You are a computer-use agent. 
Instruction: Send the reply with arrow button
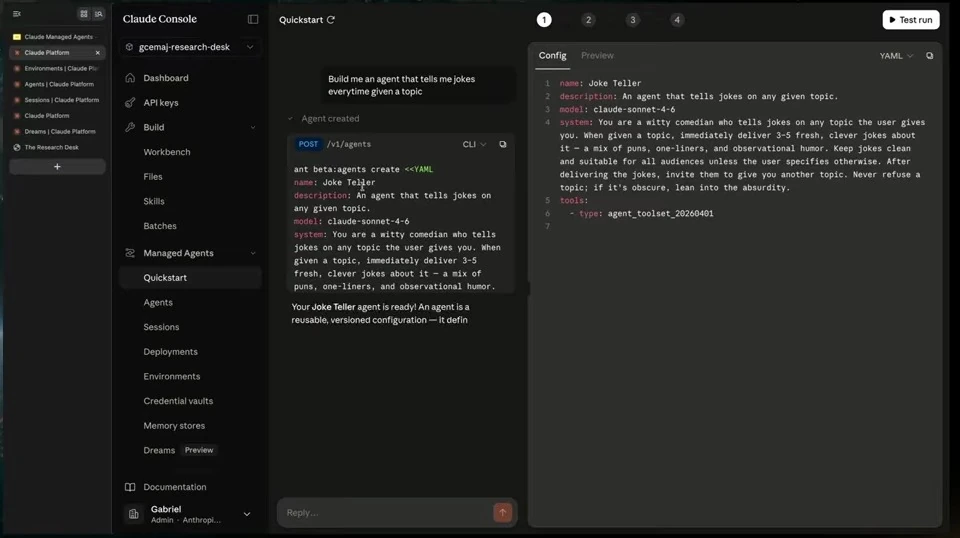pos(503,512)
